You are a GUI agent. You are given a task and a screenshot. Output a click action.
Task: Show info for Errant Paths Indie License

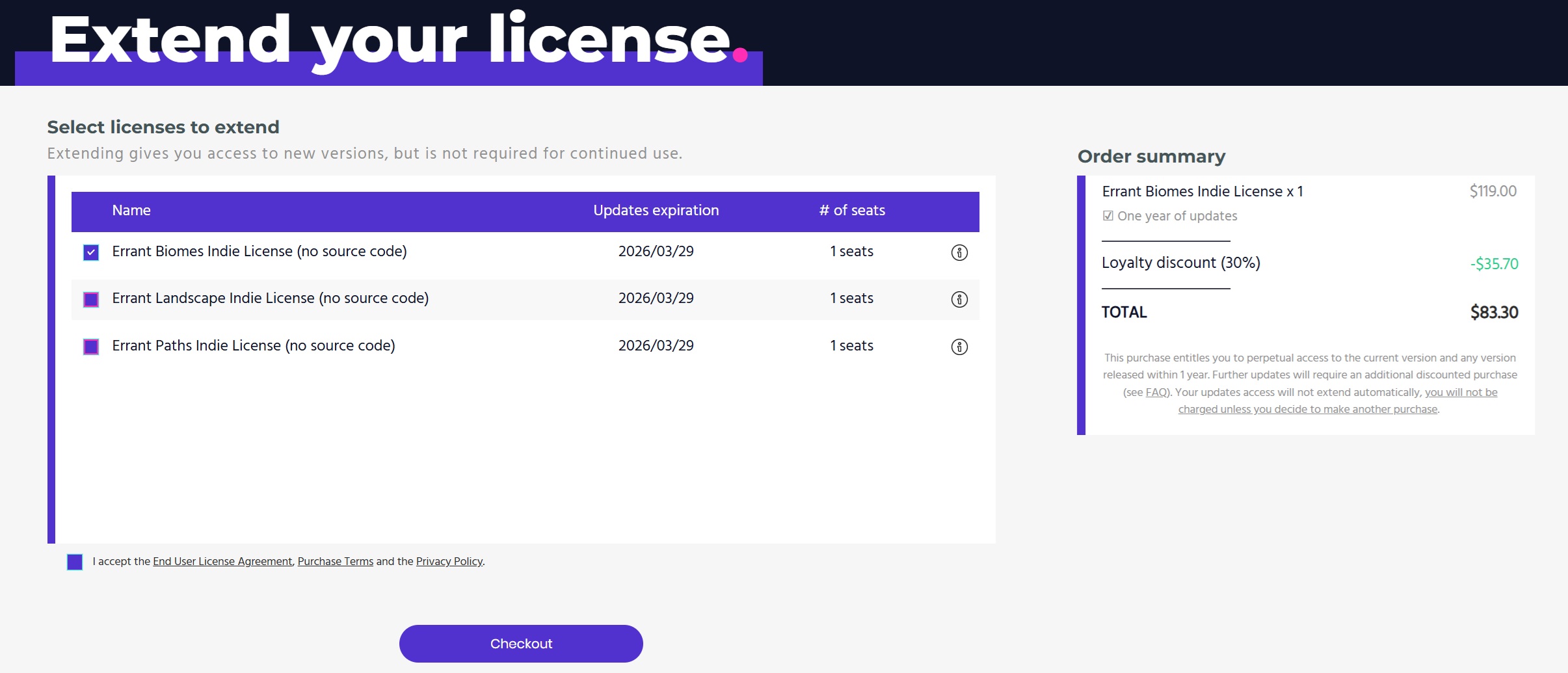point(959,347)
